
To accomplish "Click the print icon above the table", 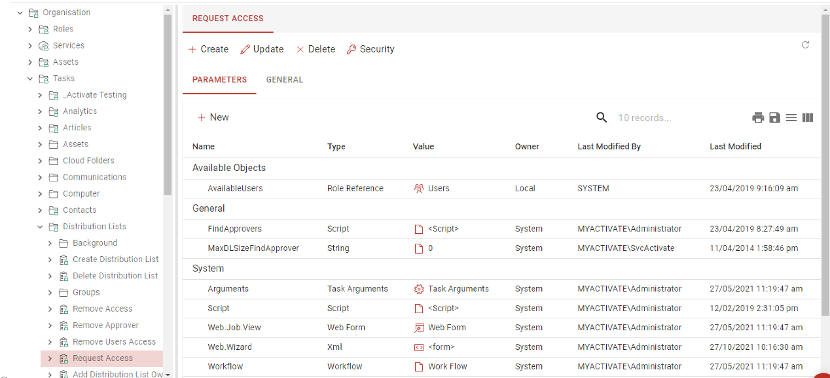I will click(758, 118).
